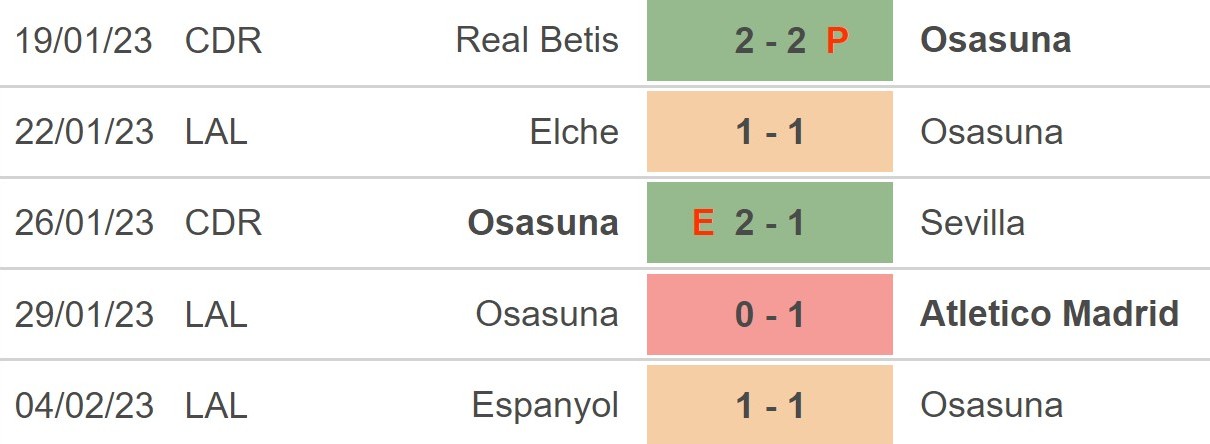Click CDR label on the Real Betis row

[x=223, y=40]
